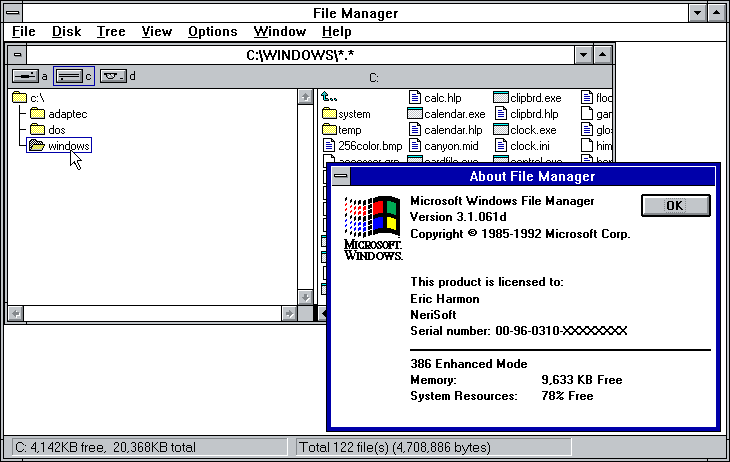The width and height of the screenshot is (730, 462).
Task: Select the windows folder in the tree
Action: 59,146
